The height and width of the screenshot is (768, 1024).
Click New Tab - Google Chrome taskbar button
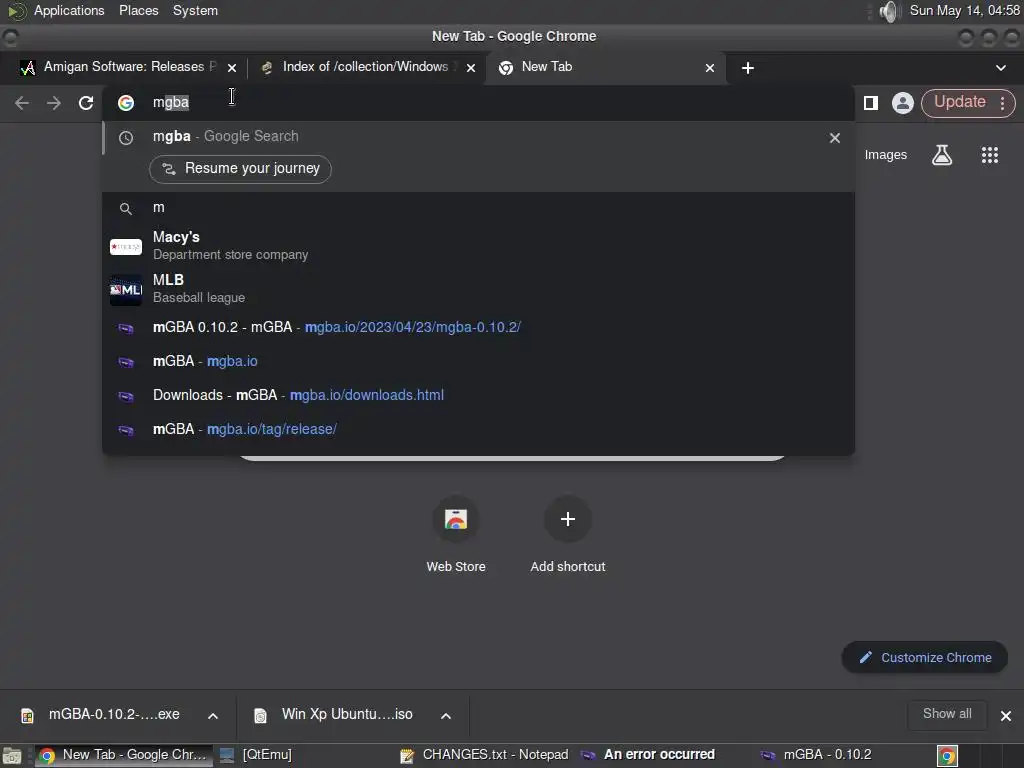click(123, 755)
